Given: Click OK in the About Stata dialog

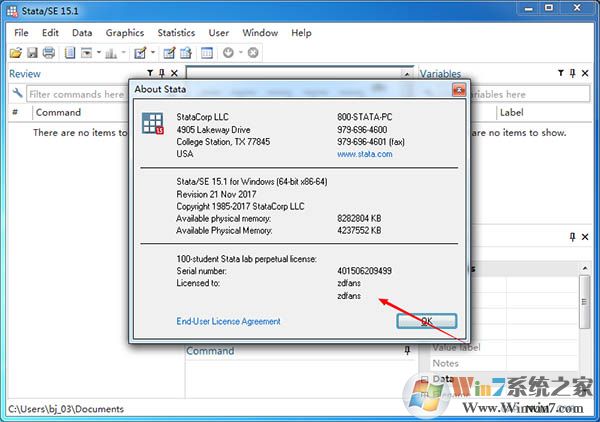Looking at the screenshot, I should (x=427, y=321).
